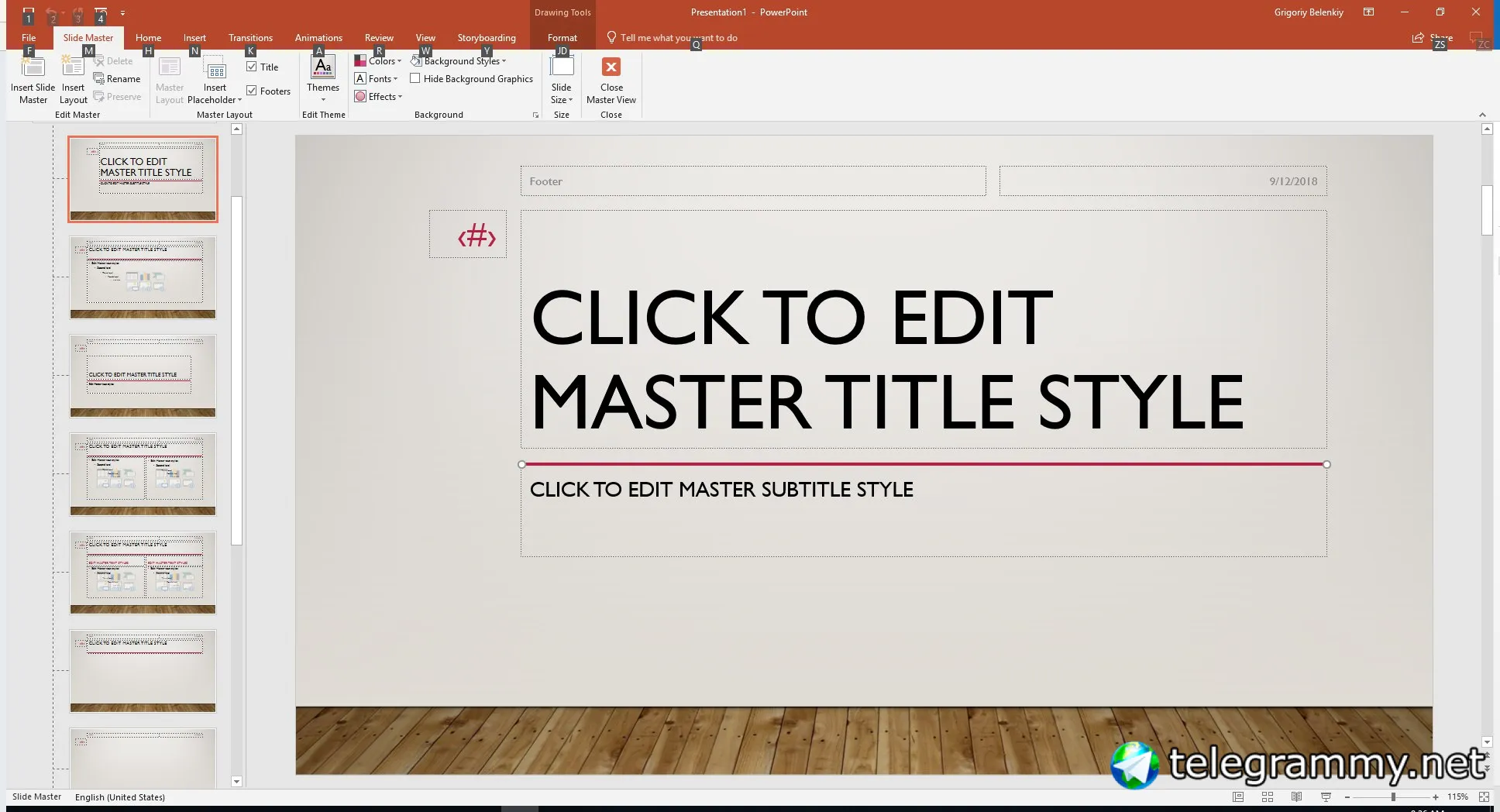Click the zoom in plus button
Image resolution: width=1500 pixels, height=812 pixels.
pyautogui.click(x=1436, y=797)
